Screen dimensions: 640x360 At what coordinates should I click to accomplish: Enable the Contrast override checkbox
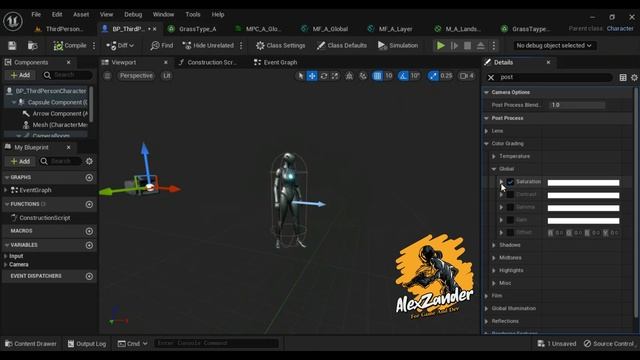click(510, 195)
